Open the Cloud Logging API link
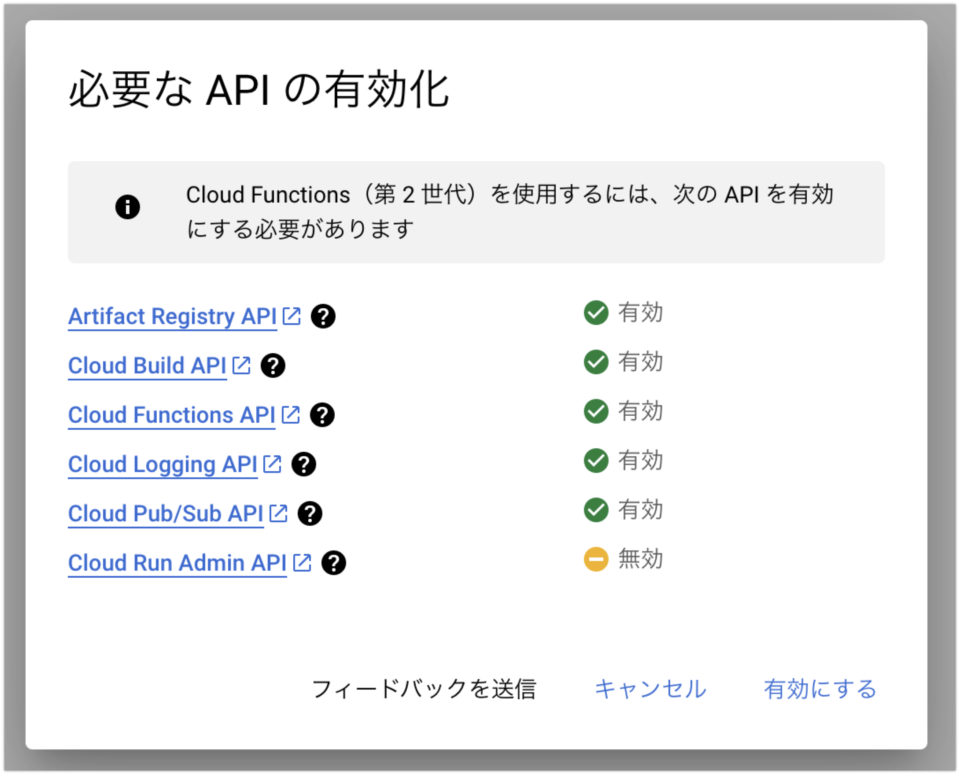Screen dimensions: 960x775 tap(162, 465)
